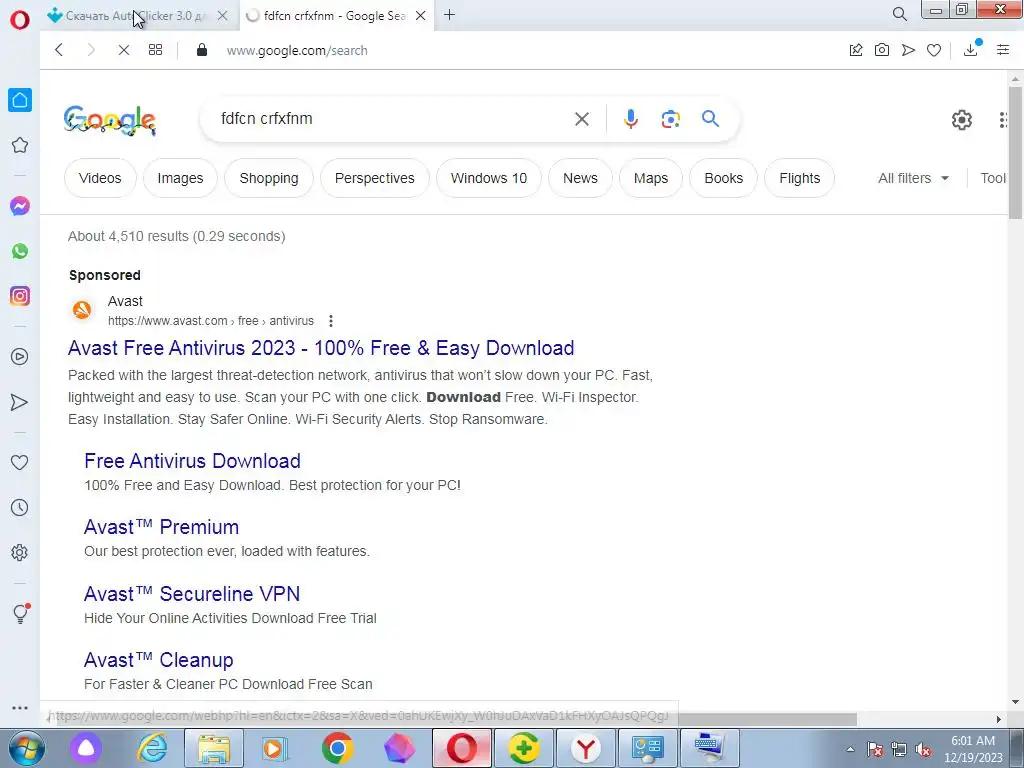The image size is (1024, 768).
Task: Clear the Google search box
Action: pyautogui.click(x=581, y=119)
